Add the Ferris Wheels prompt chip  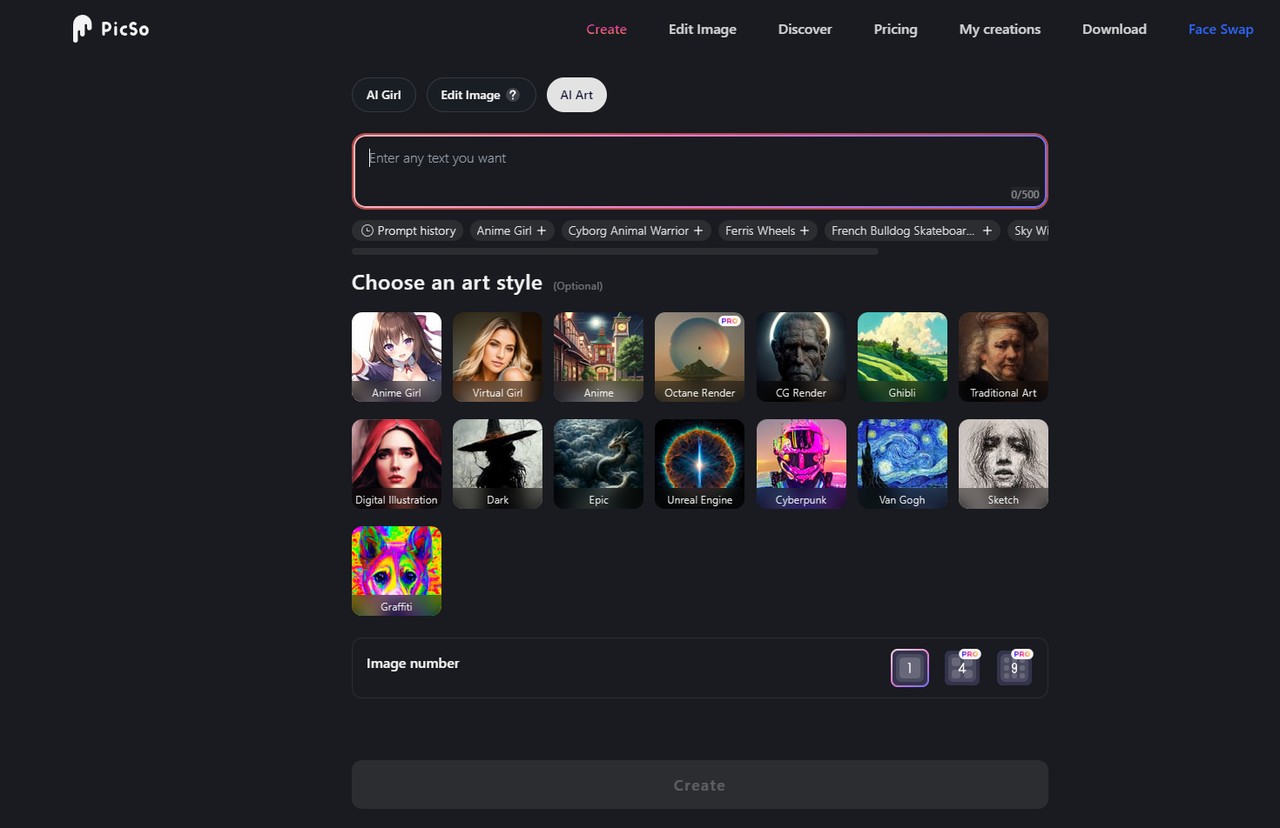coord(767,231)
